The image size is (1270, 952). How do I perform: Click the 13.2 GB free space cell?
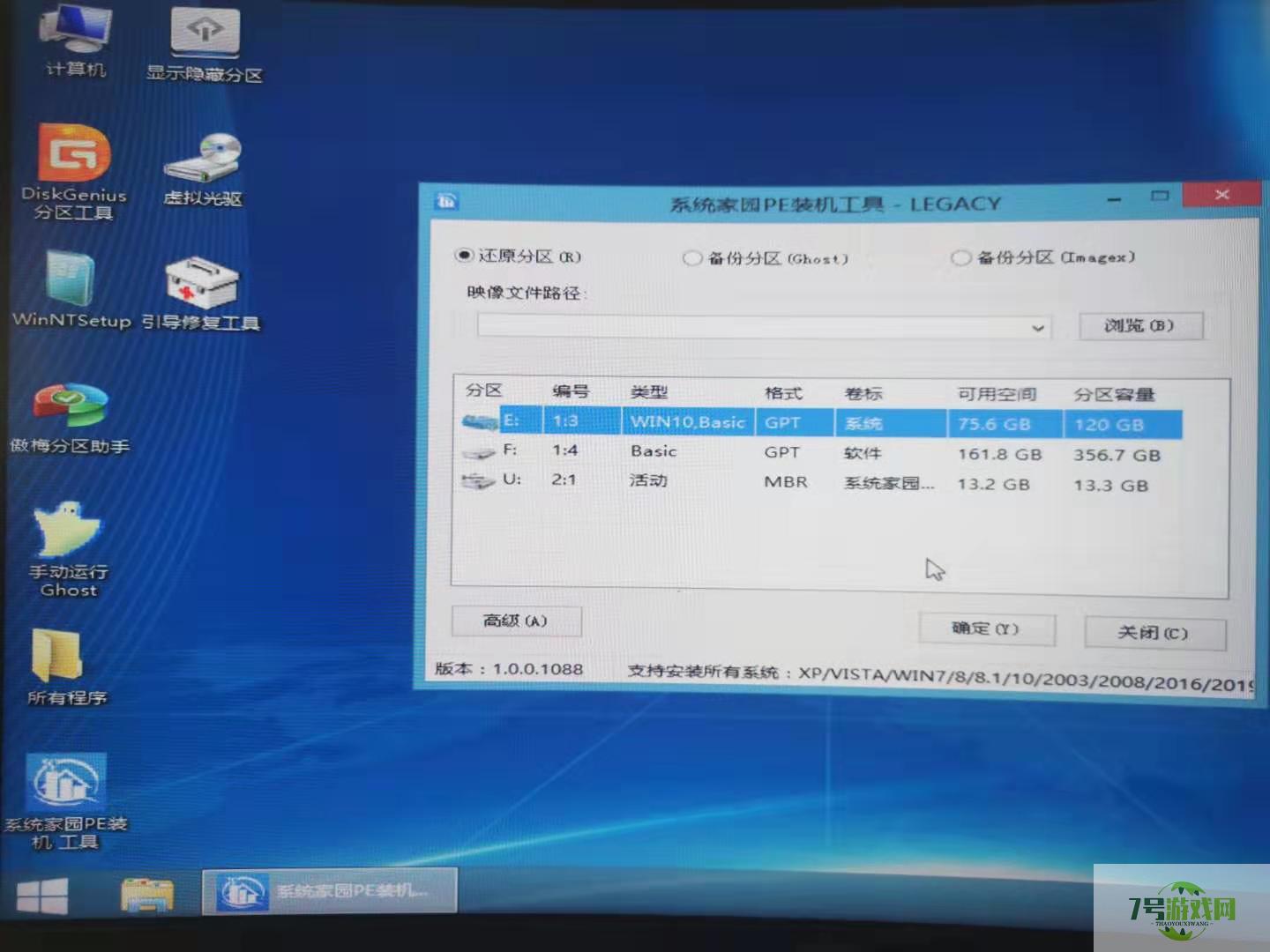pyautogui.click(x=994, y=484)
